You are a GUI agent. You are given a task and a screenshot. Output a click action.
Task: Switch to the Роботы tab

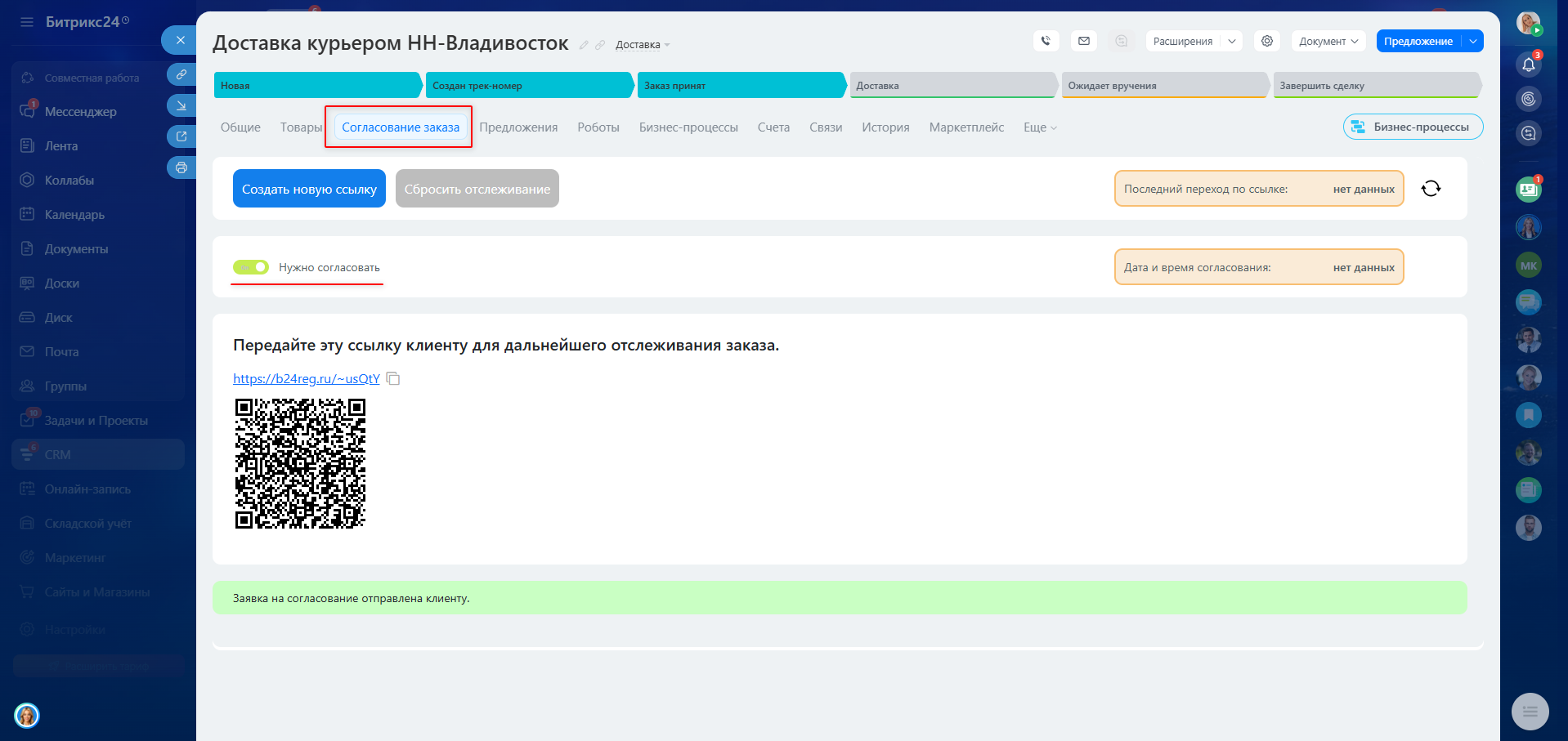598,127
